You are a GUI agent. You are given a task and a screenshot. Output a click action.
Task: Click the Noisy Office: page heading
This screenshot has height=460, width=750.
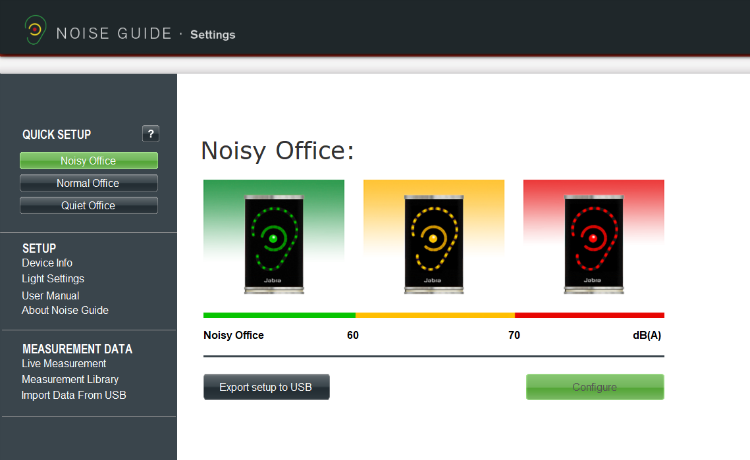pyautogui.click(x=277, y=151)
